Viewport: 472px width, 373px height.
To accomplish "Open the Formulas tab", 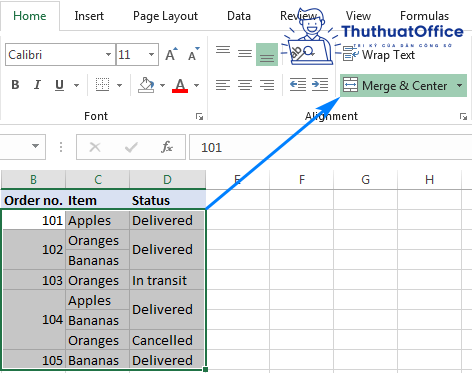I will coord(424,16).
